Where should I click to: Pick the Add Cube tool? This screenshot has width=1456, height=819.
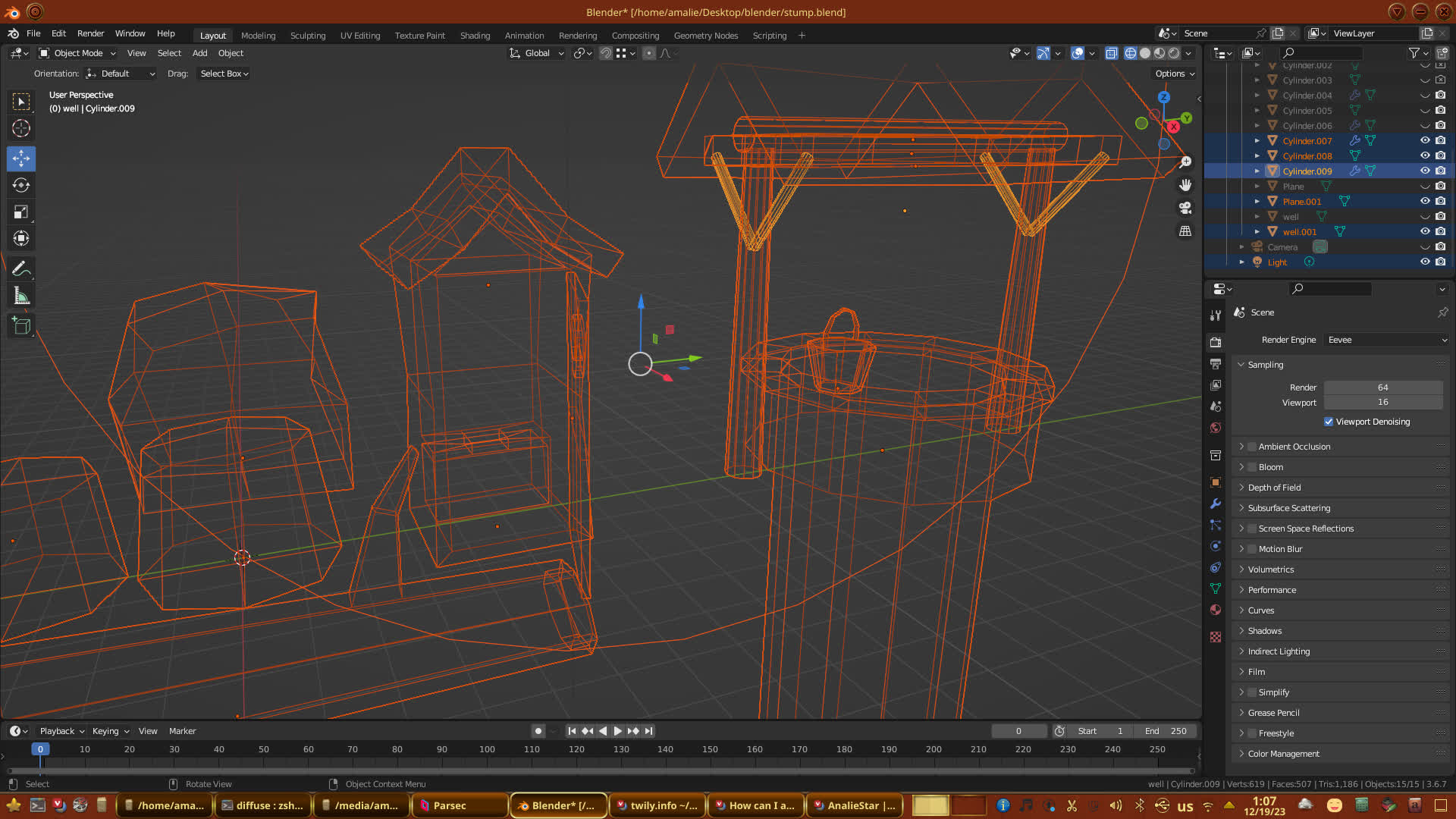coord(21,326)
